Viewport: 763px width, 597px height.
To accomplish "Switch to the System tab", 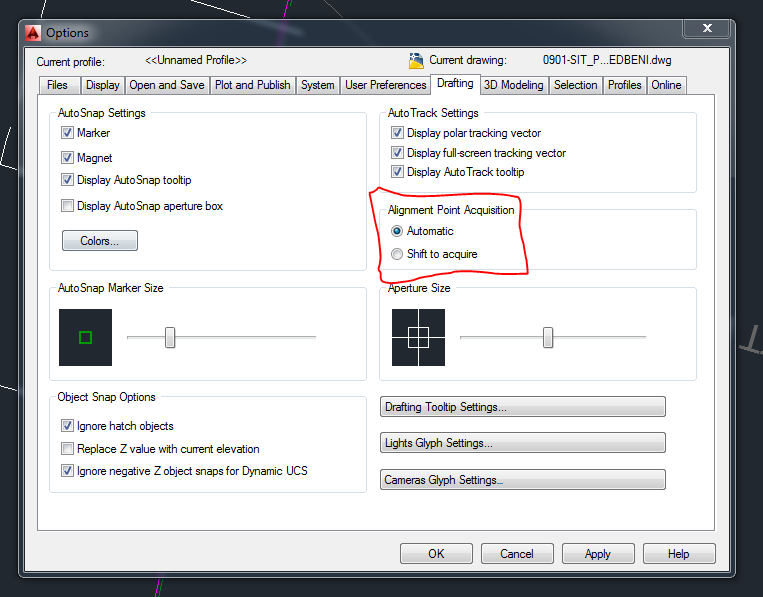I will 317,85.
